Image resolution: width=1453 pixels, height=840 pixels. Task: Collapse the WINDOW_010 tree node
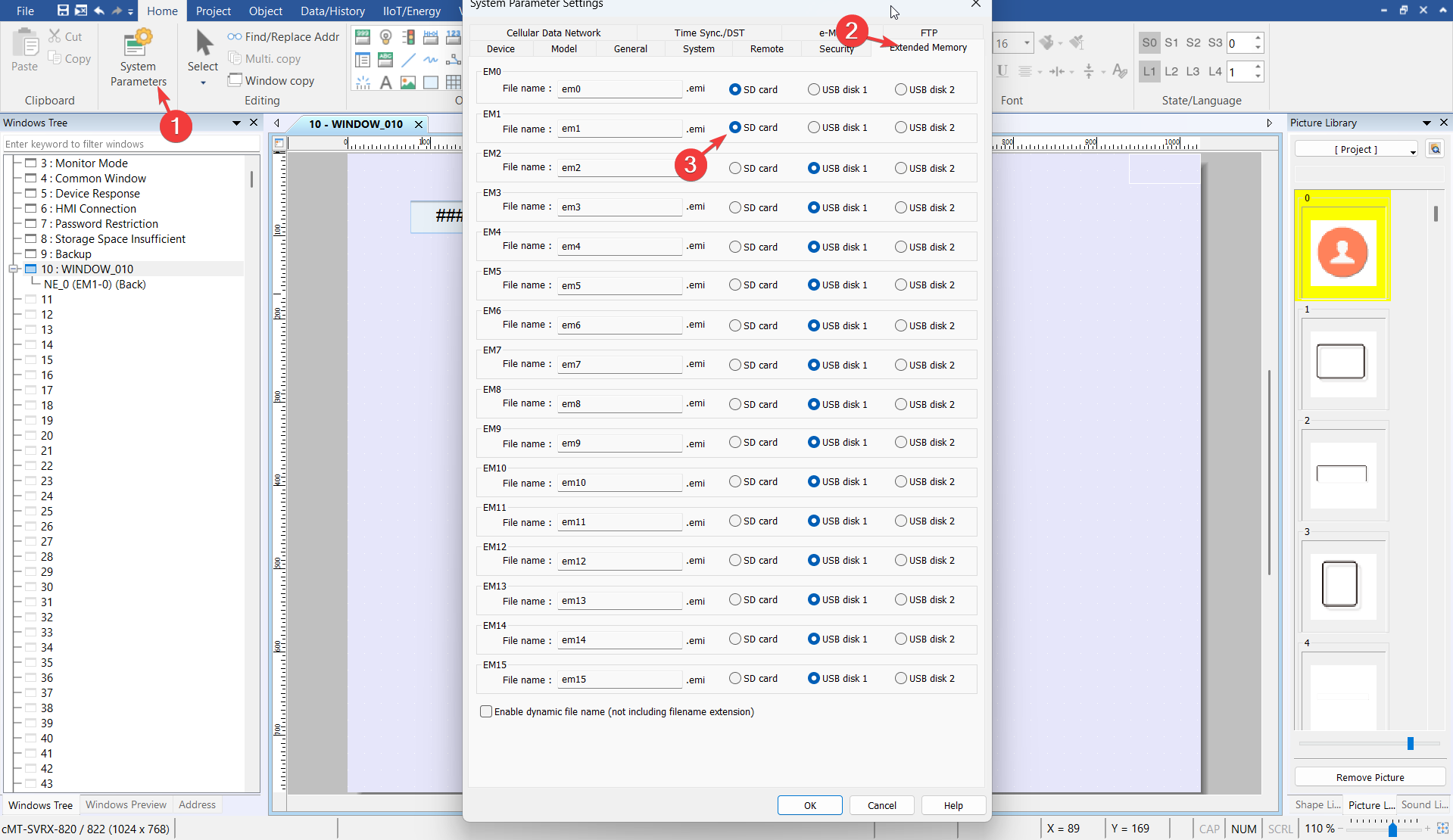coord(14,269)
